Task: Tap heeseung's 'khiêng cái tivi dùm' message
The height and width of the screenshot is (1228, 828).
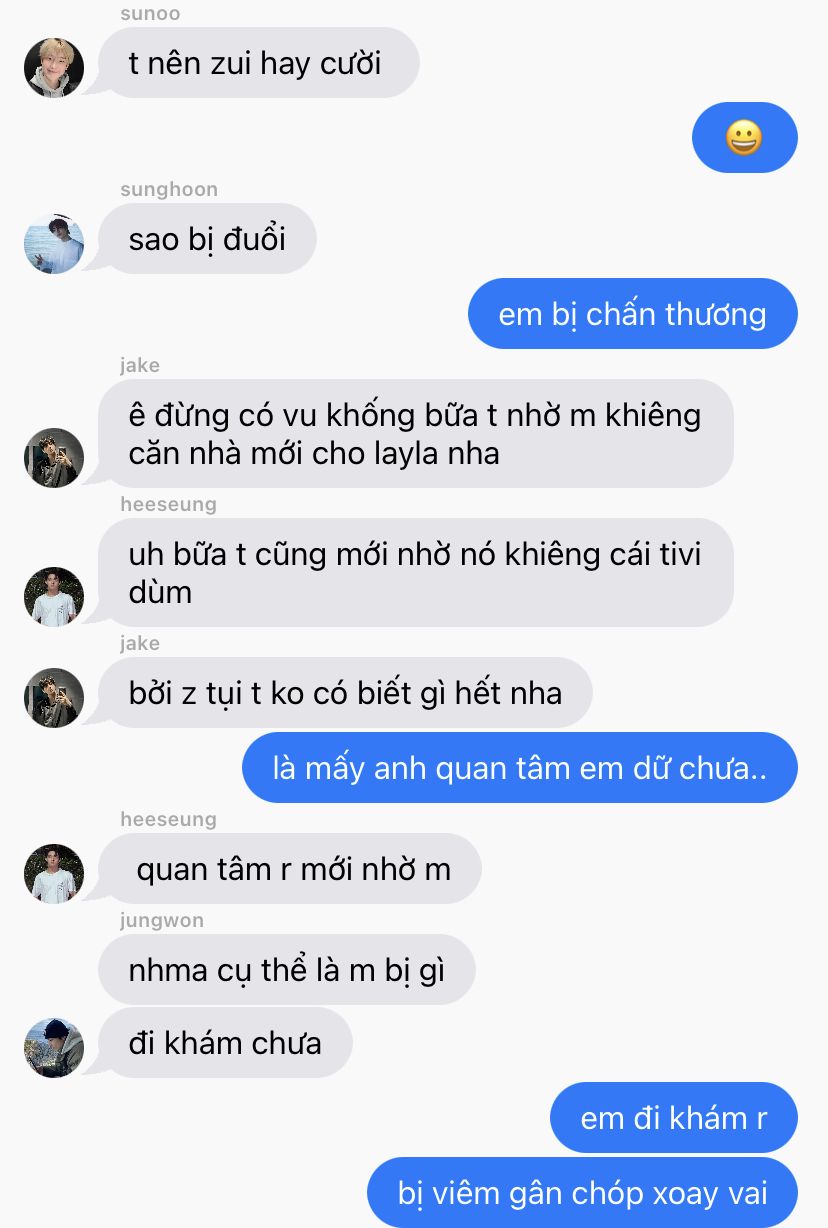Action: click(416, 572)
